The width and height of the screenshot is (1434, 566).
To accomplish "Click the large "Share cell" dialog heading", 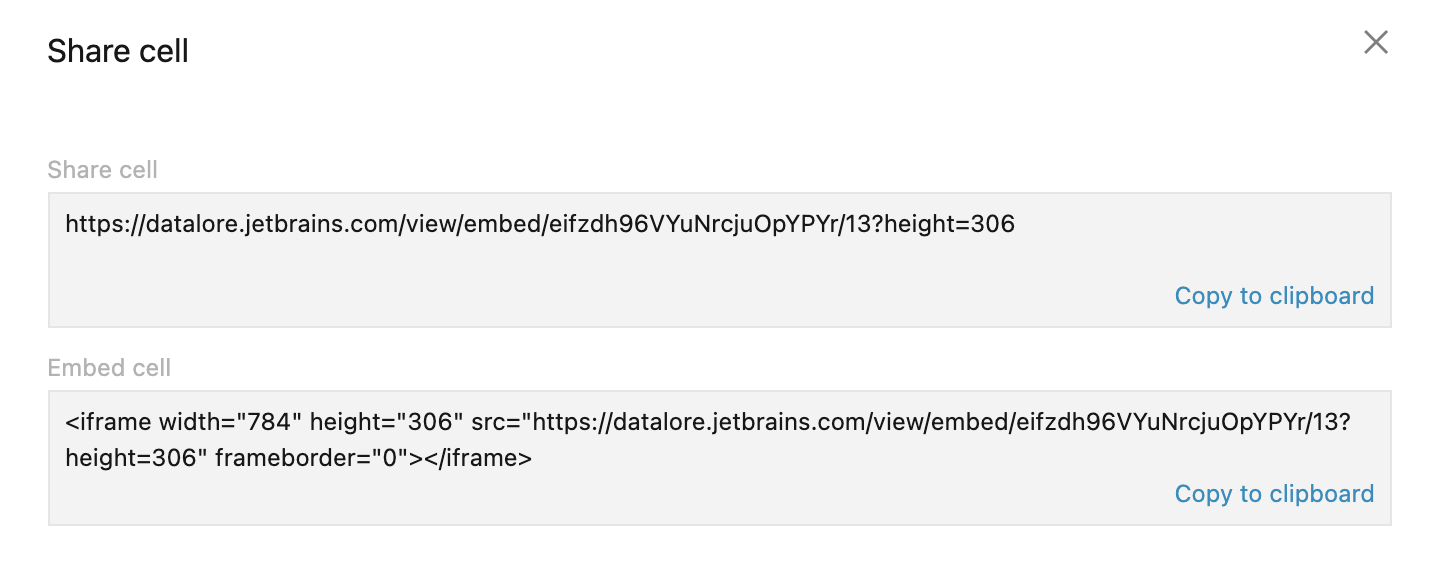I will [x=118, y=51].
